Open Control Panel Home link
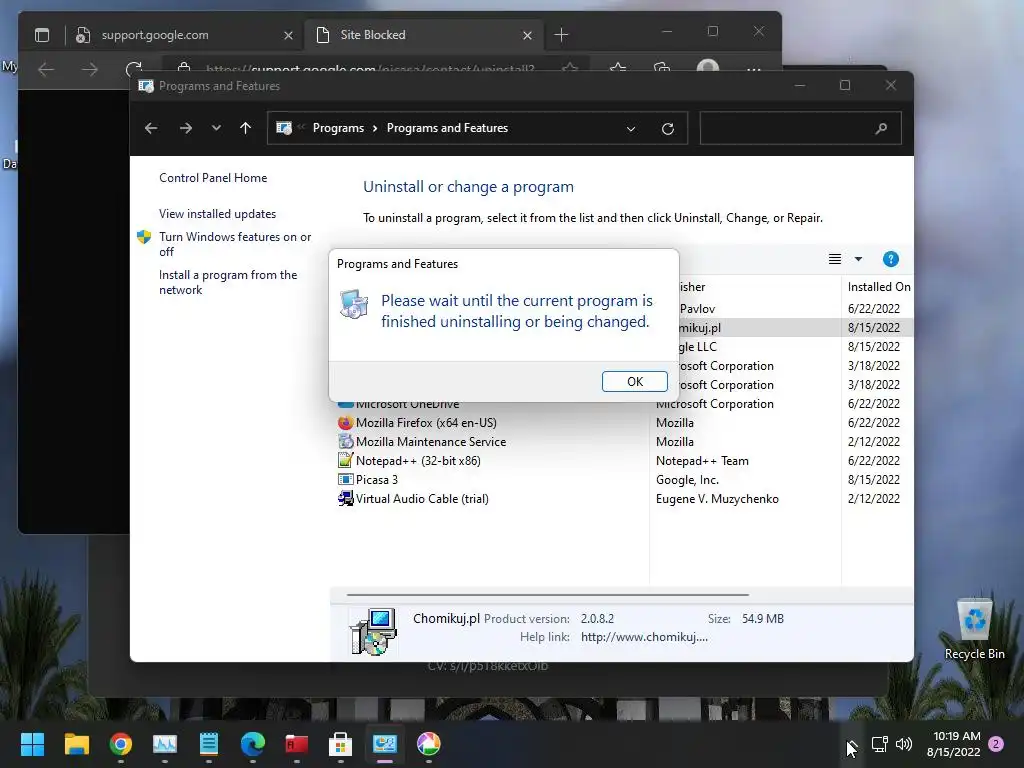This screenshot has width=1024, height=768. 213,178
